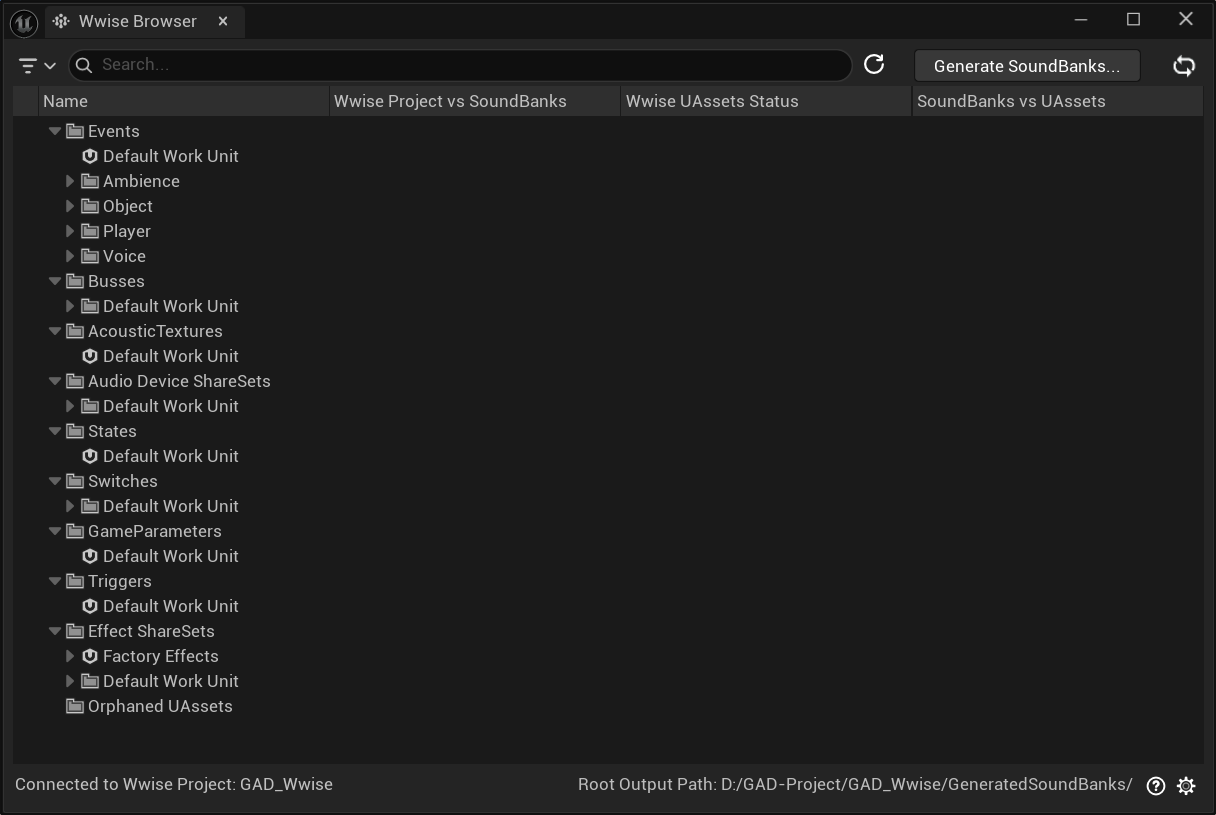The width and height of the screenshot is (1216, 815).
Task: Click the Voice folder icon
Action: tap(90, 256)
